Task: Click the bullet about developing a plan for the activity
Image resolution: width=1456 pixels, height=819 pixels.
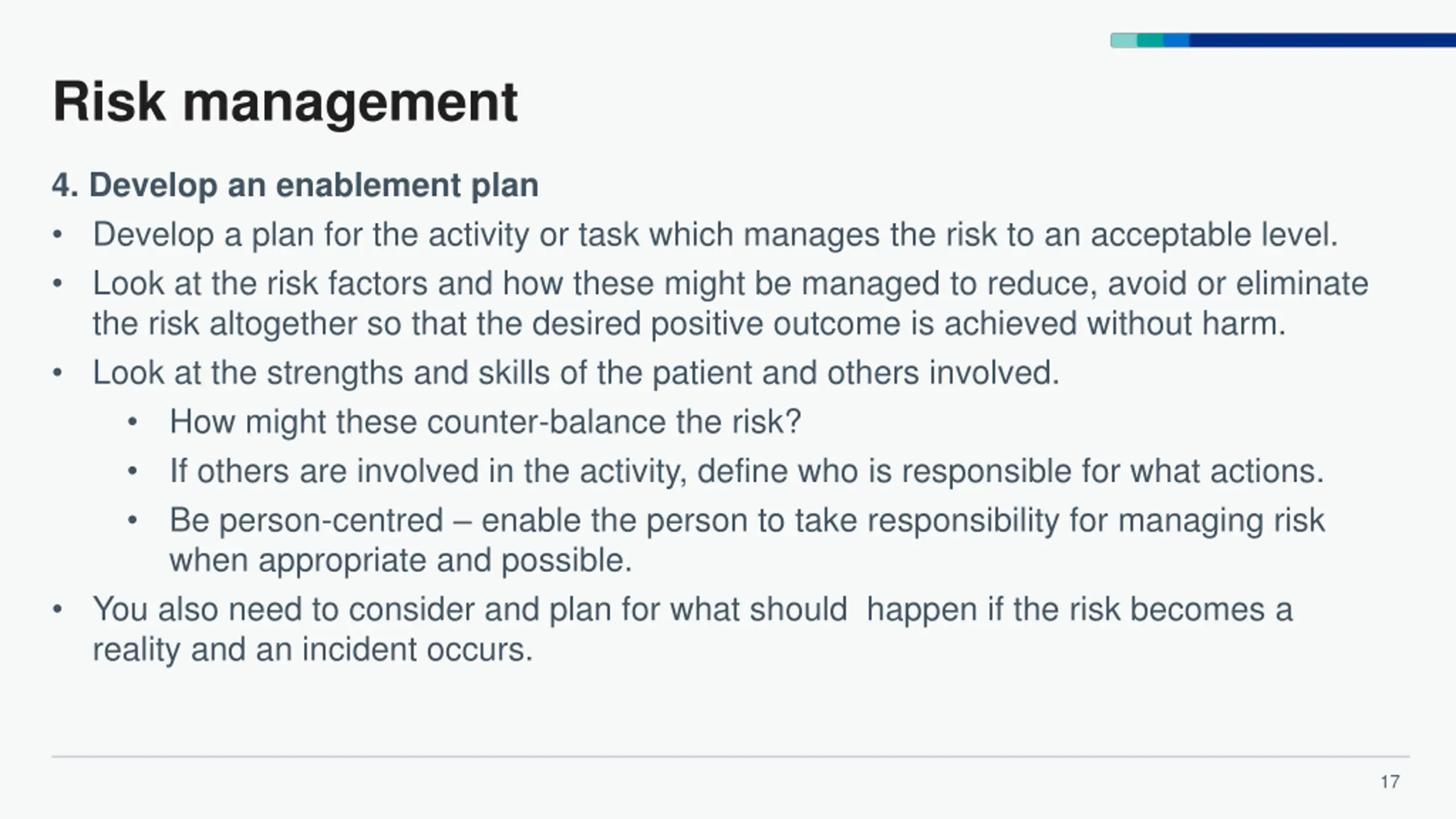Action: coord(715,234)
